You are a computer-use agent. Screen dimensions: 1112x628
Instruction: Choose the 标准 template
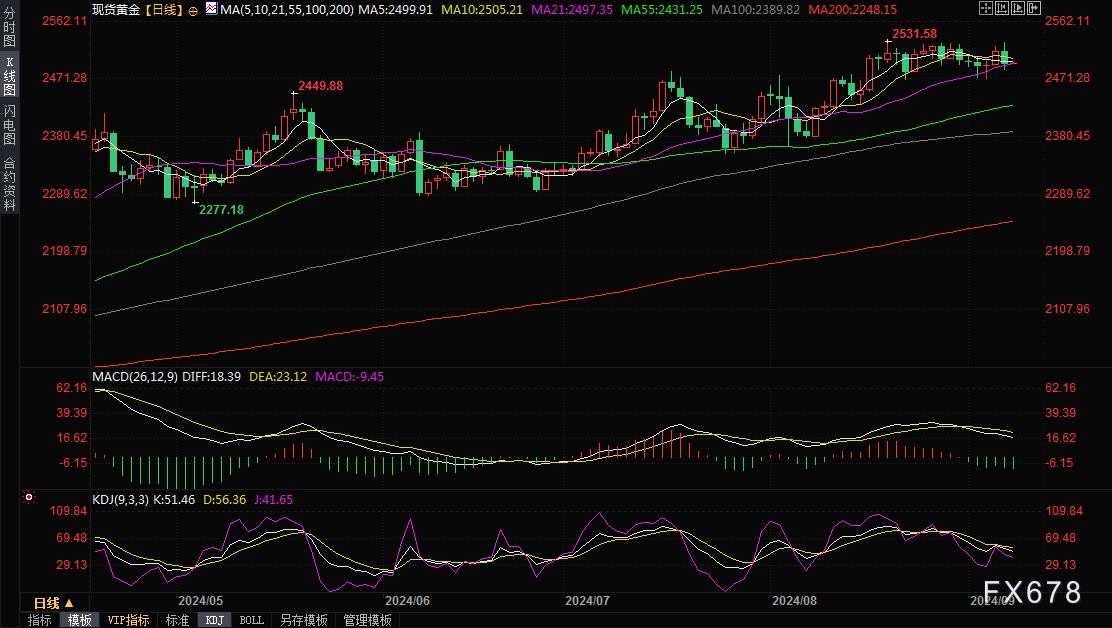click(x=177, y=620)
